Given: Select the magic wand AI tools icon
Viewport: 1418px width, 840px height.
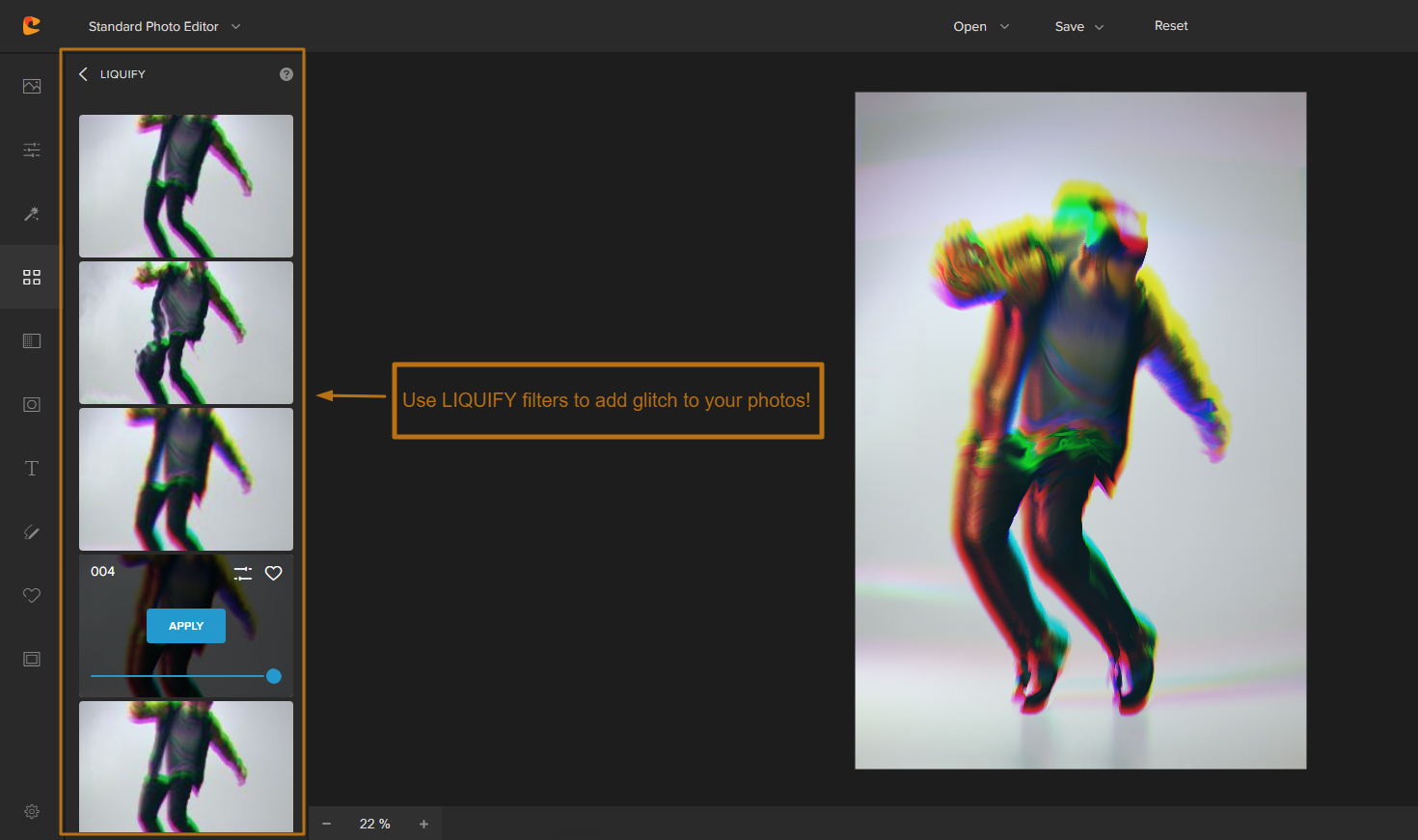Looking at the screenshot, I should click(x=32, y=214).
